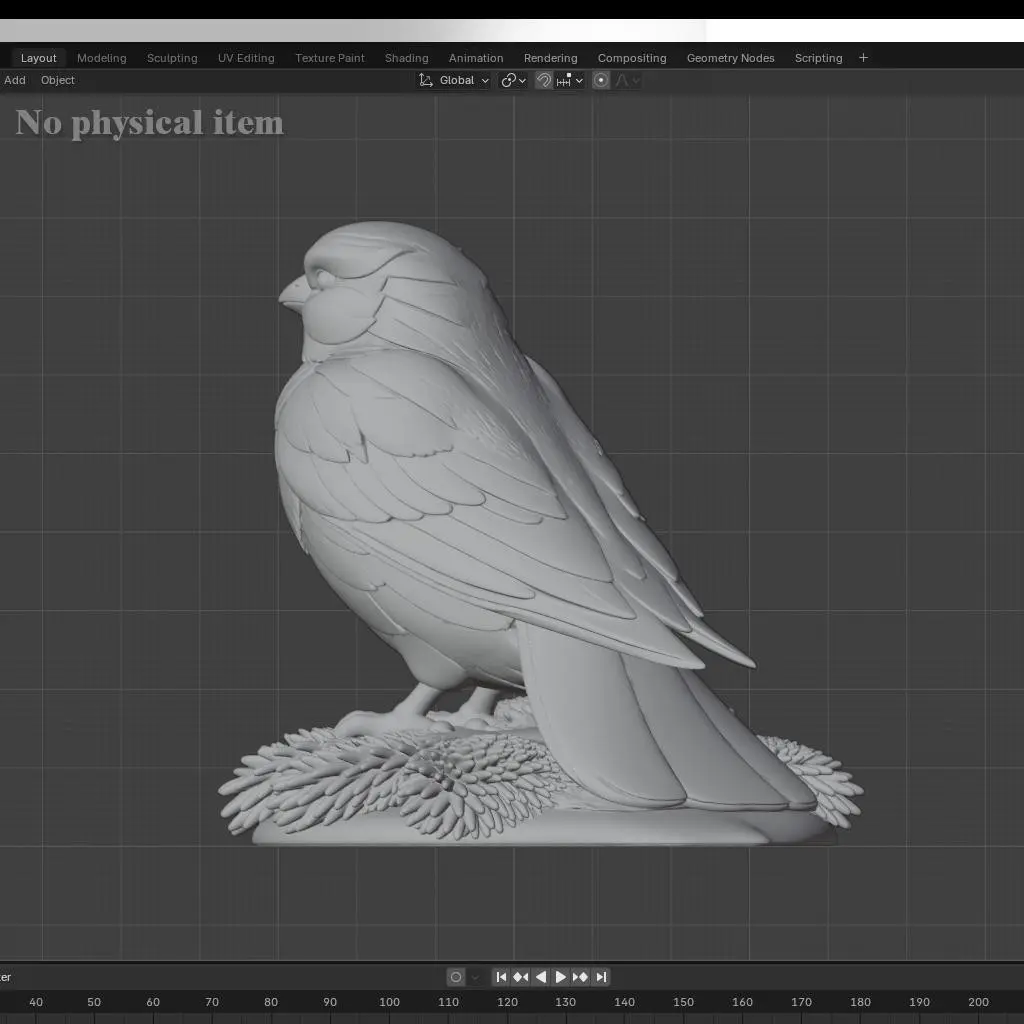Image resolution: width=1024 pixels, height=1024 pixels.
Task: Add a new workspace with plus icon
Action: point(863,58)
